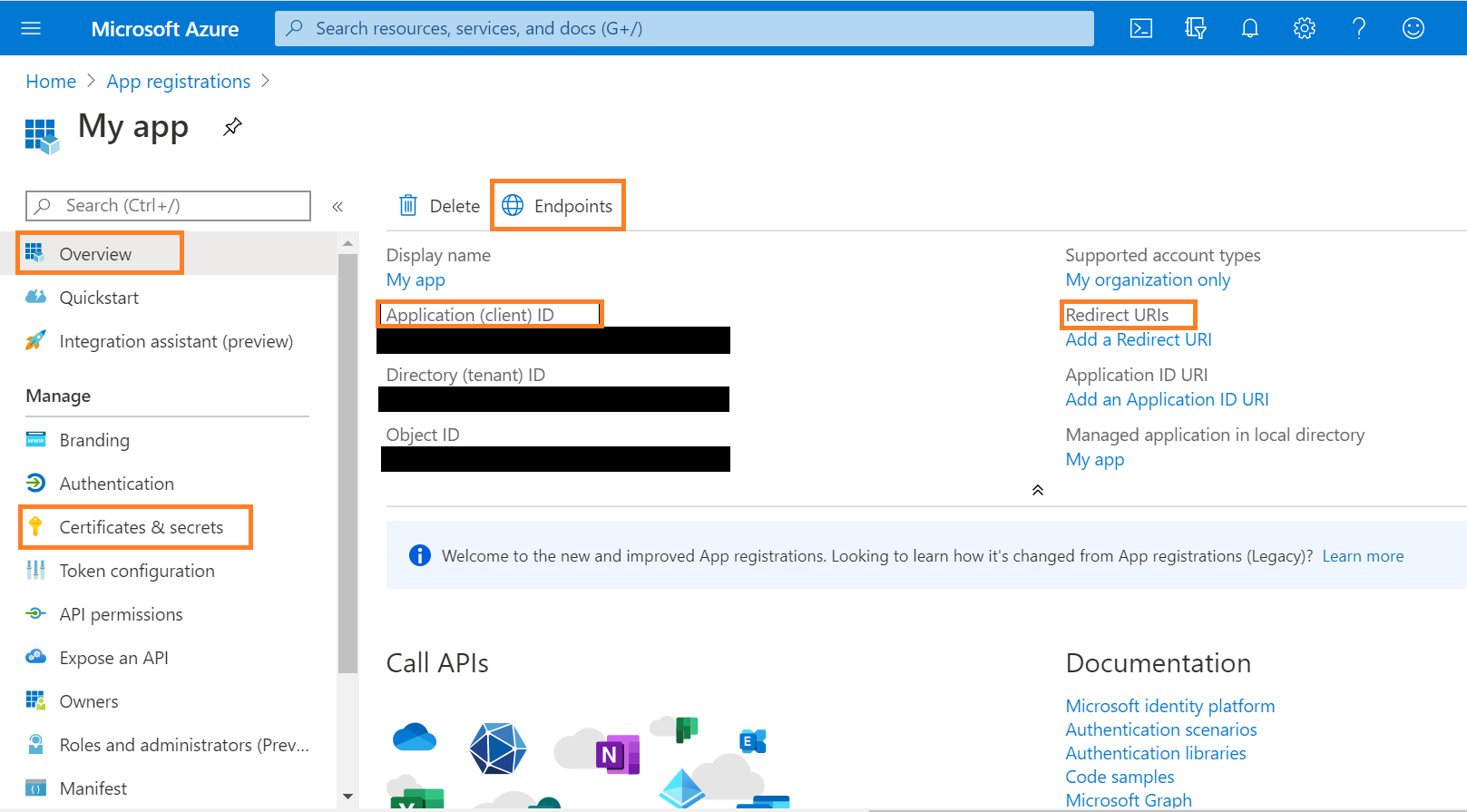This screenshot has height=812, width=1467.
Task: Click the Help question mark icon
Action: click(x=1358, y=29)
